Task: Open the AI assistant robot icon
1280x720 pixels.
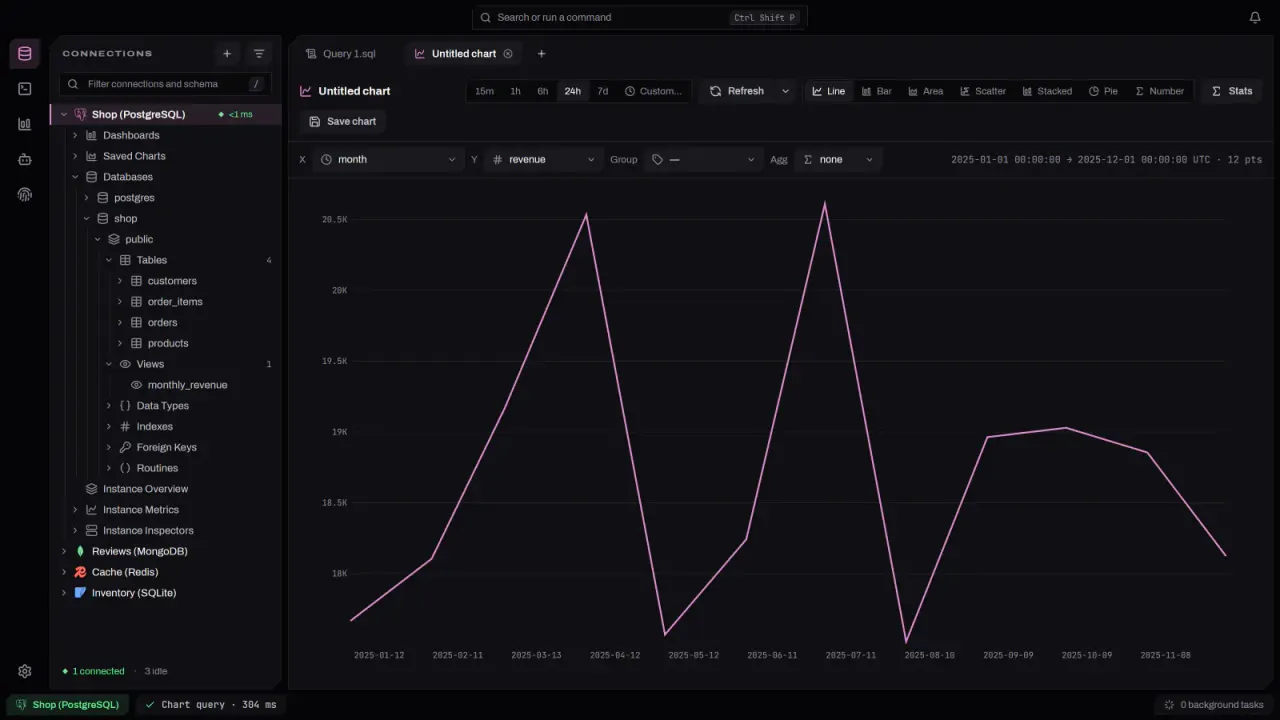Action: tap(25, 159)
